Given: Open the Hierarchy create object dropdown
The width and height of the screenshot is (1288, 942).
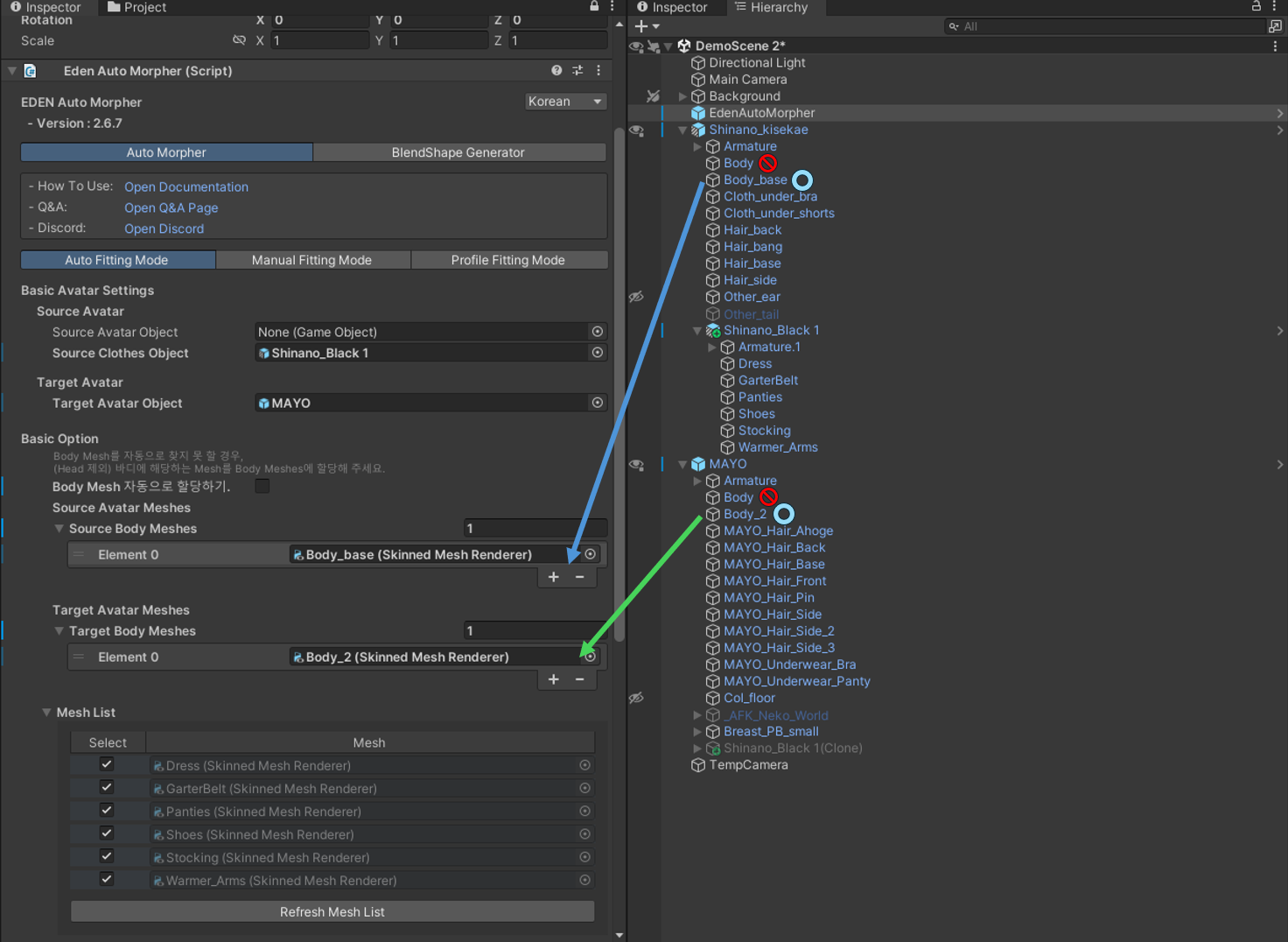Looking at the screenshot, I should (647, 26).
